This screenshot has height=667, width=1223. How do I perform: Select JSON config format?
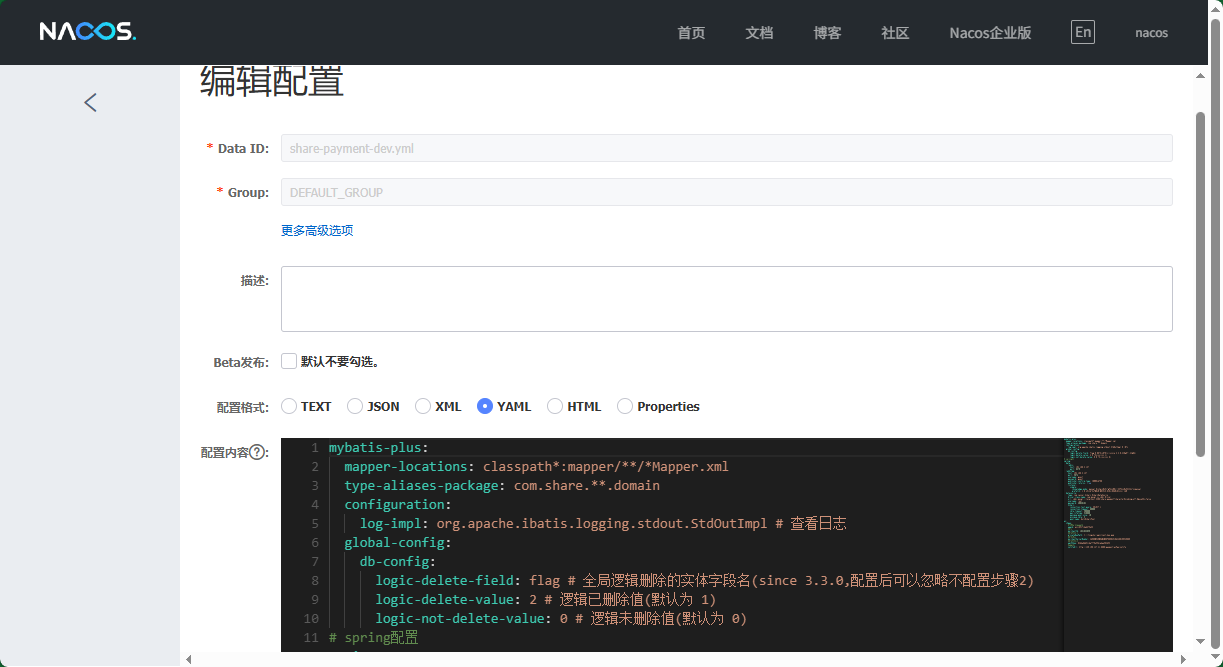(x=355, y=406)
